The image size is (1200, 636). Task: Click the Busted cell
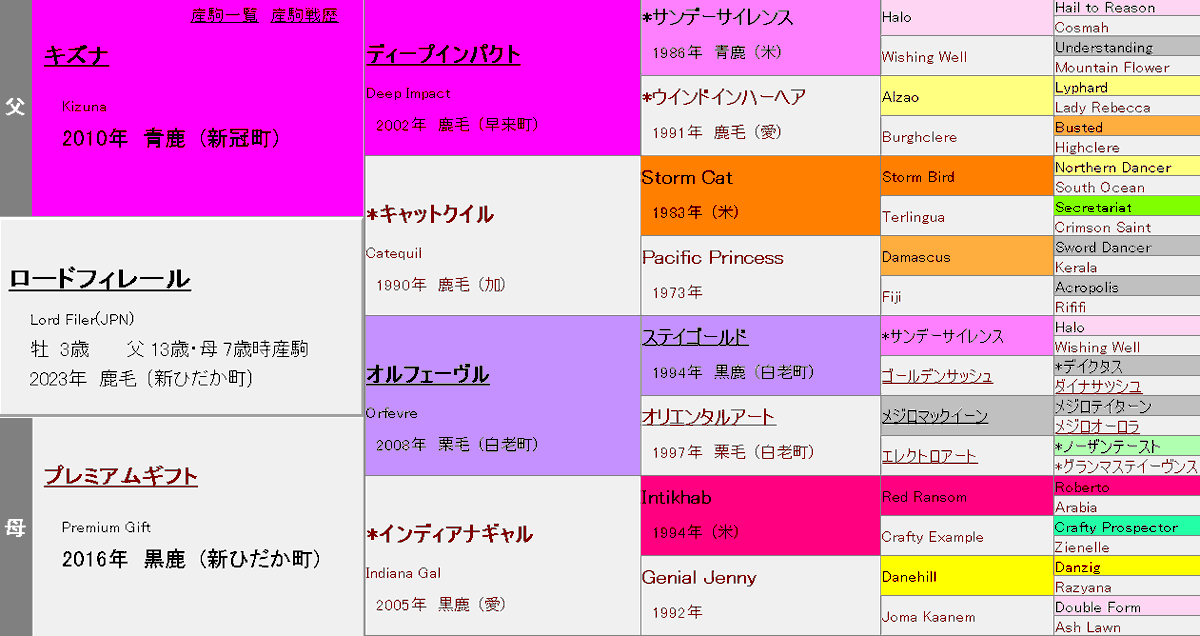click(x=1127, y=127)
